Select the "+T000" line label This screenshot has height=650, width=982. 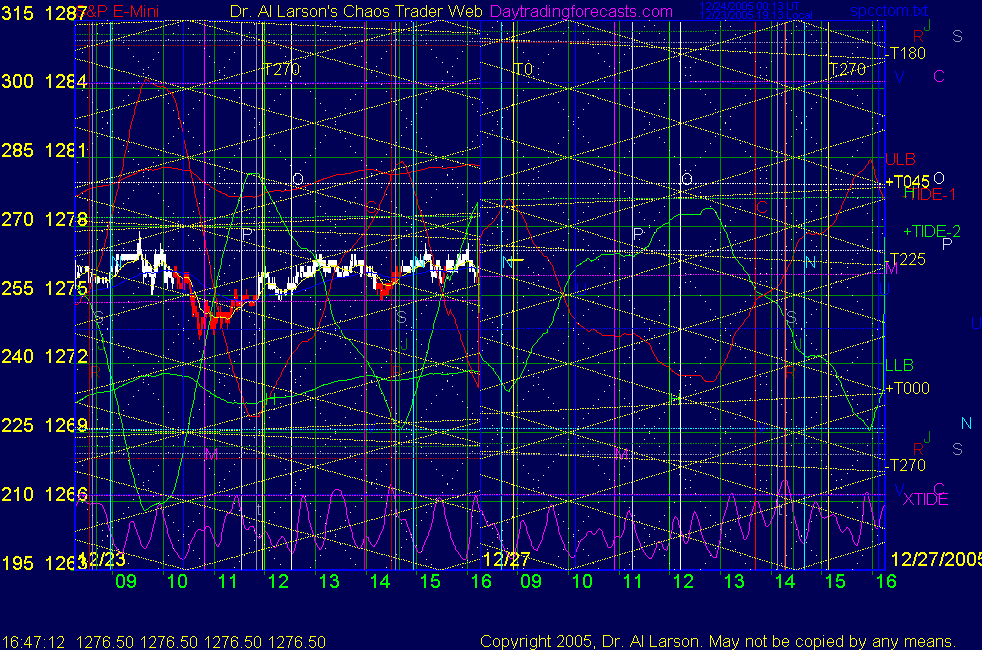coord(907,388)
